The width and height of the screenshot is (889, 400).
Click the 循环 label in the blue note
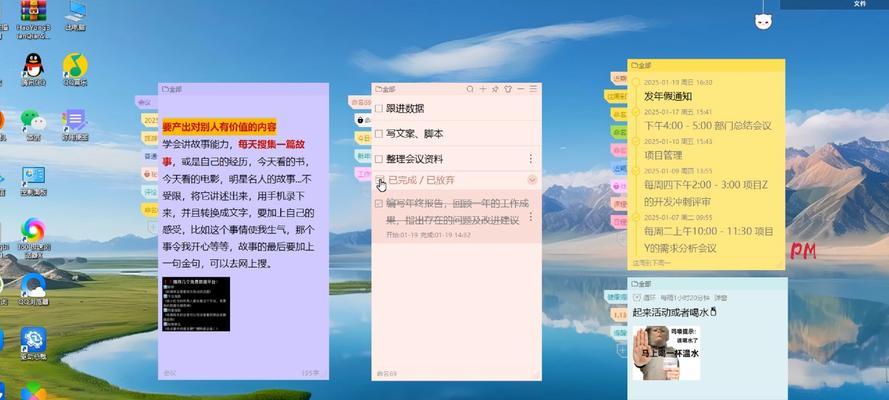coord(649,298)
